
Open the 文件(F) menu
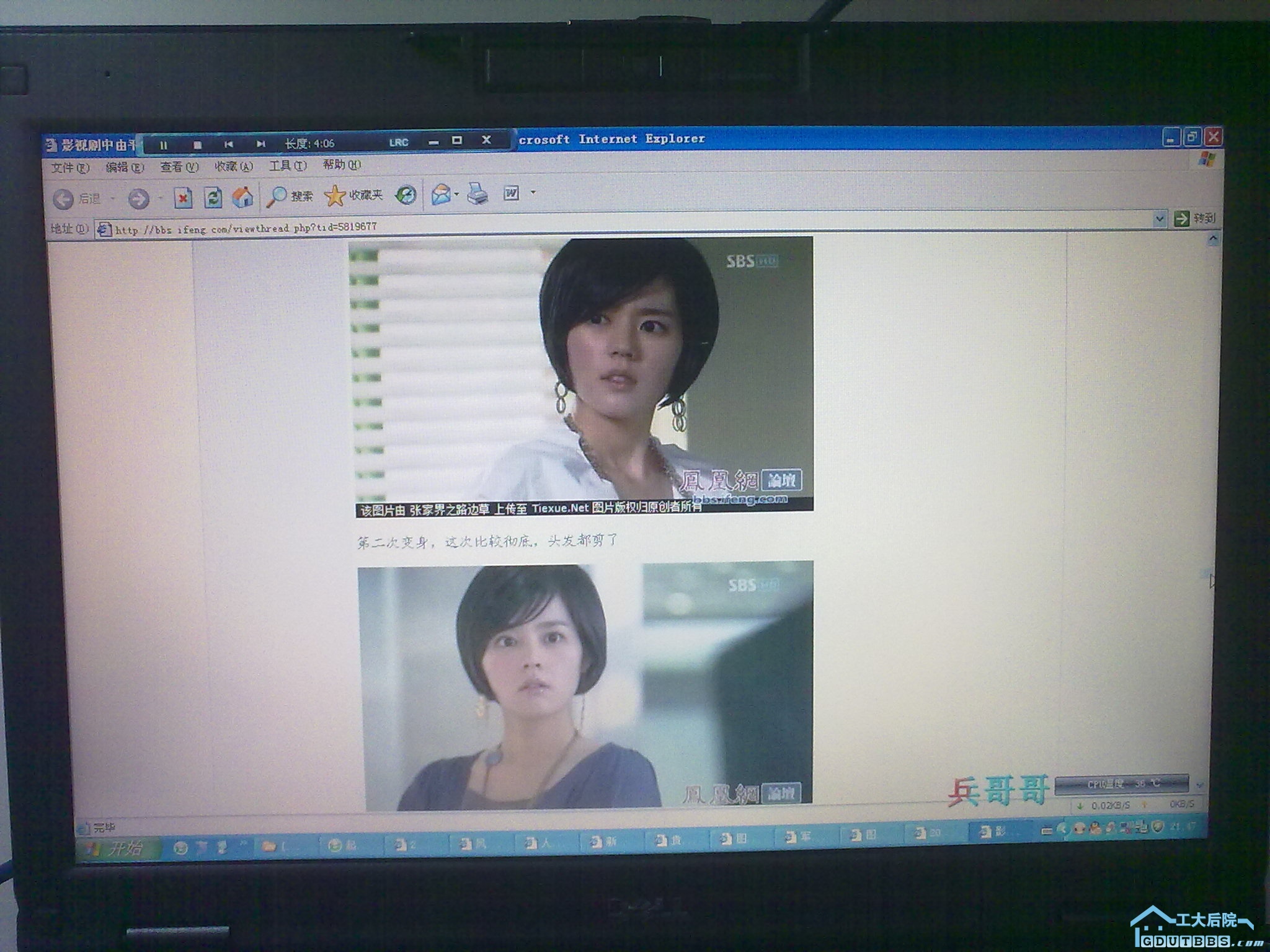pos(70,168)
